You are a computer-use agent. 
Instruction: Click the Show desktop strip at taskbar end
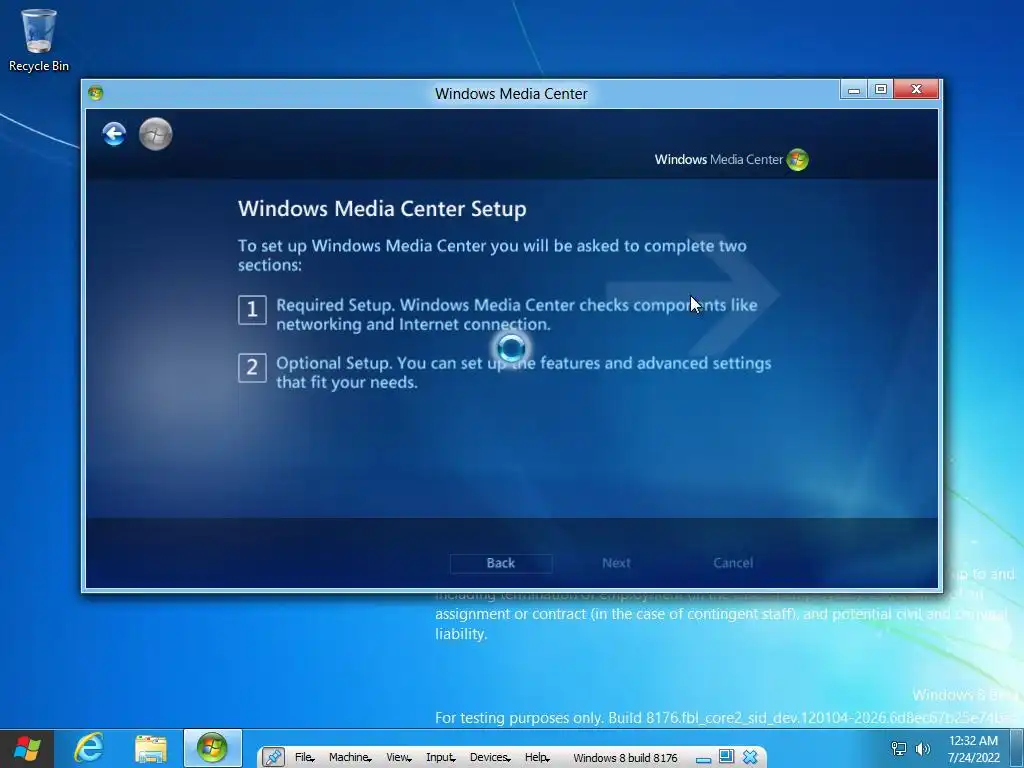(1017, 749)
